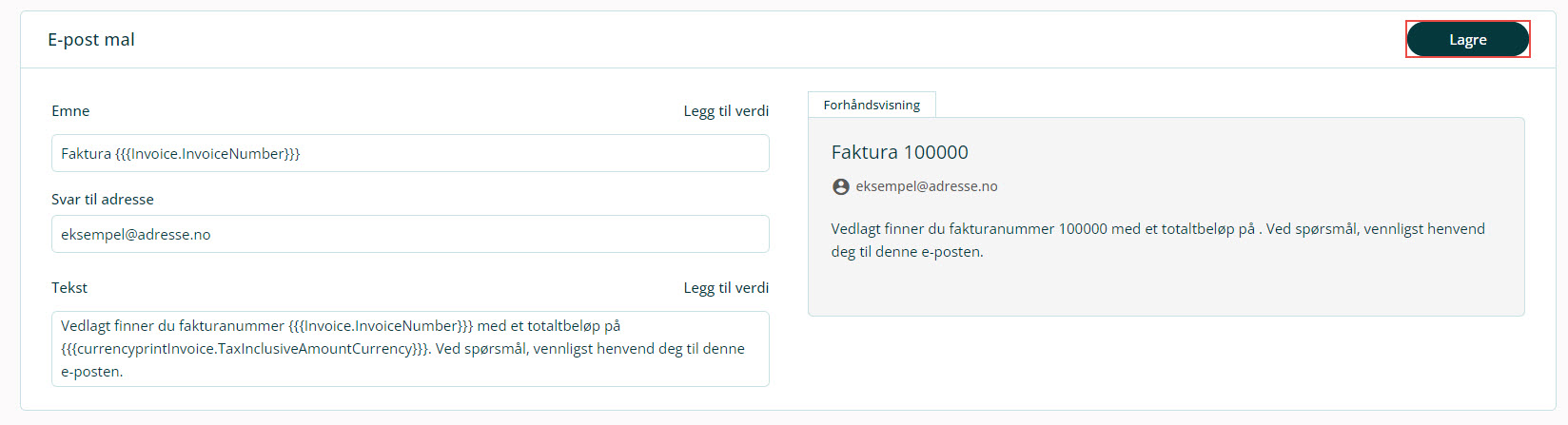1568x425 pixels.
Task: Click Legg til verdi beside Tekst
Action: point(726,288)
